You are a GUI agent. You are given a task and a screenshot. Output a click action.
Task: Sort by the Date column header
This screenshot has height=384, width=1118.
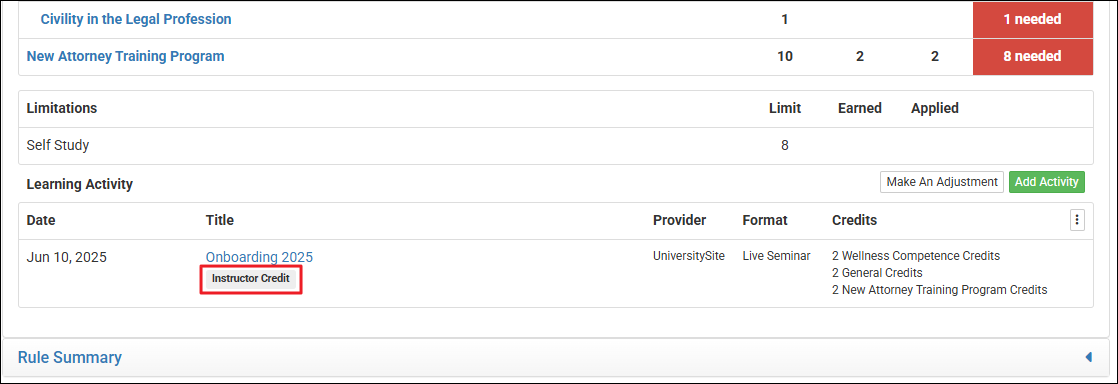(x=41, y=221)
